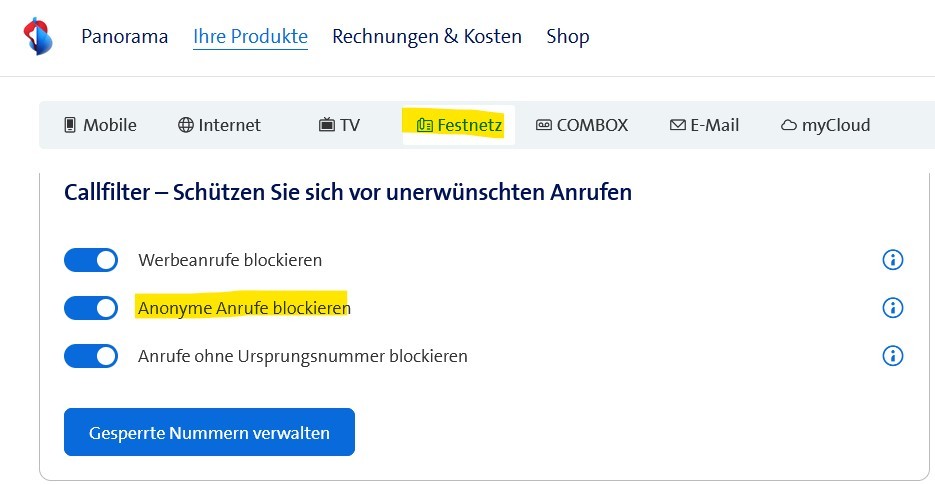935x485 pixels.
Task: Open the Shop menu item
Action: pos(568,37)
